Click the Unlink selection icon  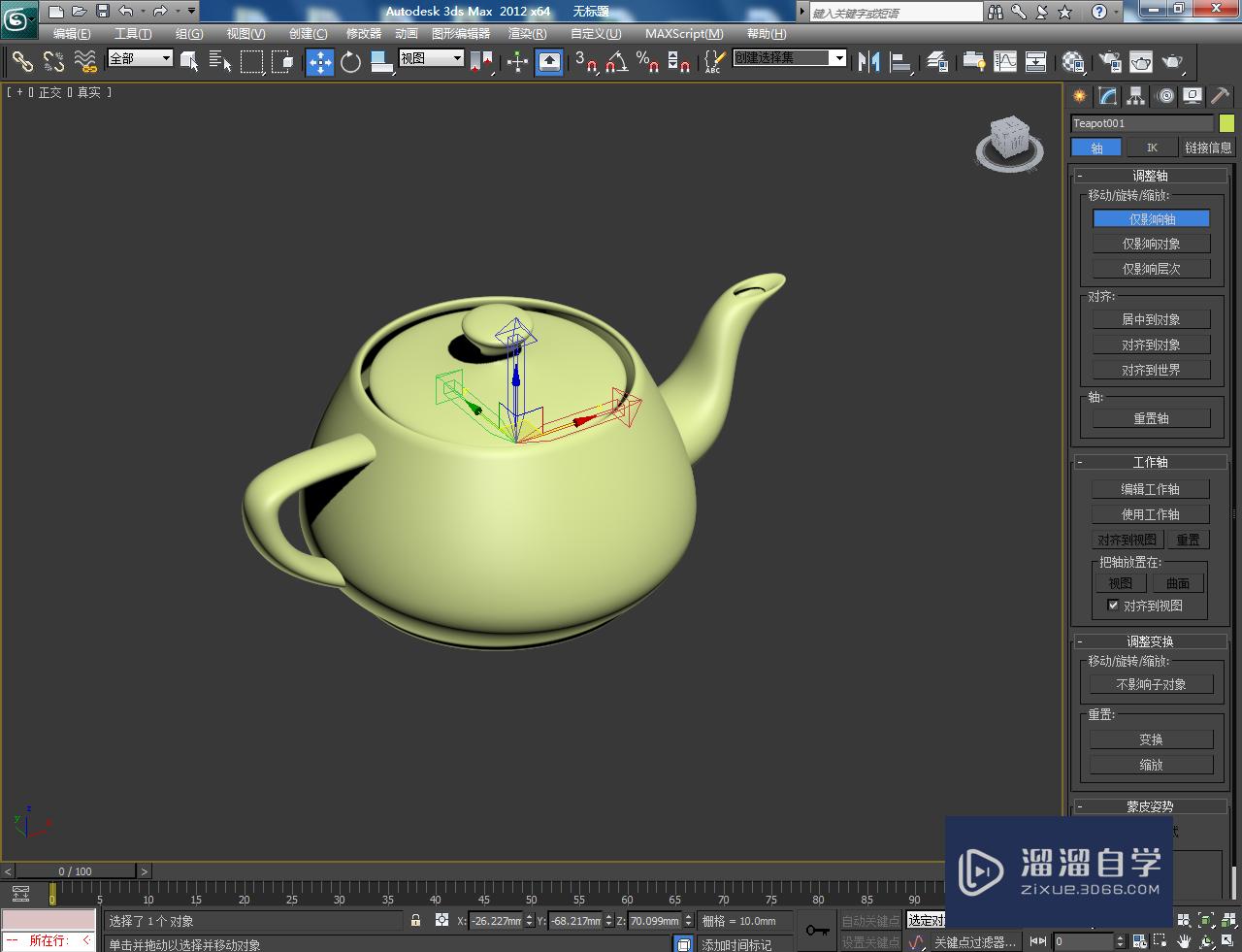(x=54, y=61)
